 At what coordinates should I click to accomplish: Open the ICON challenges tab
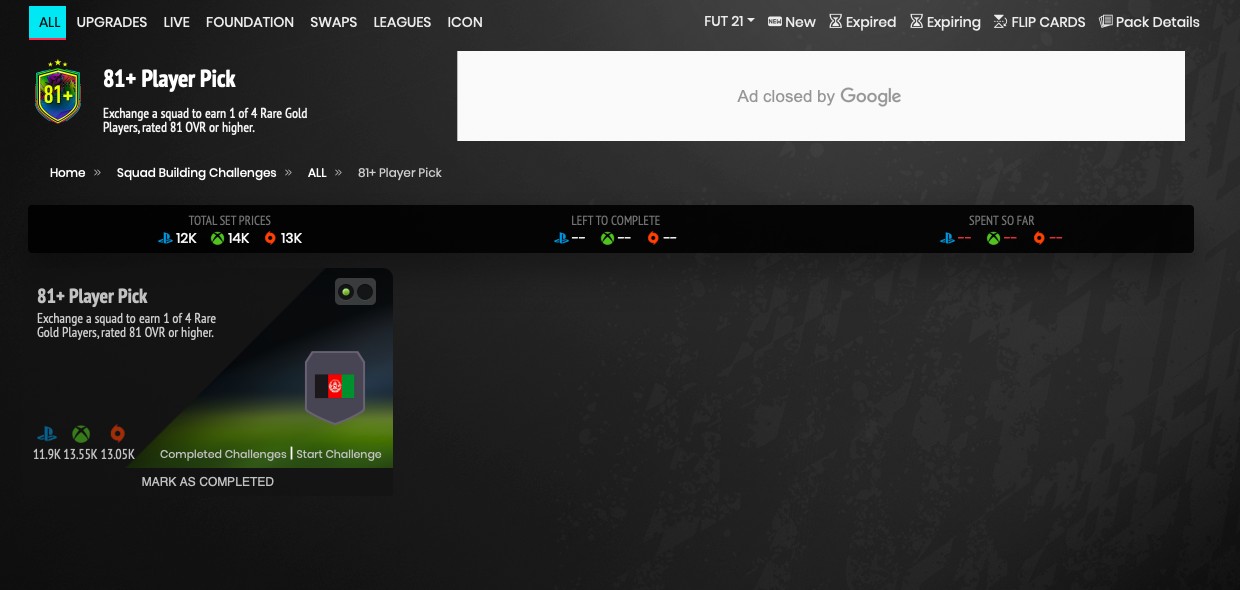pyautogui.click(x=465, y=22)
